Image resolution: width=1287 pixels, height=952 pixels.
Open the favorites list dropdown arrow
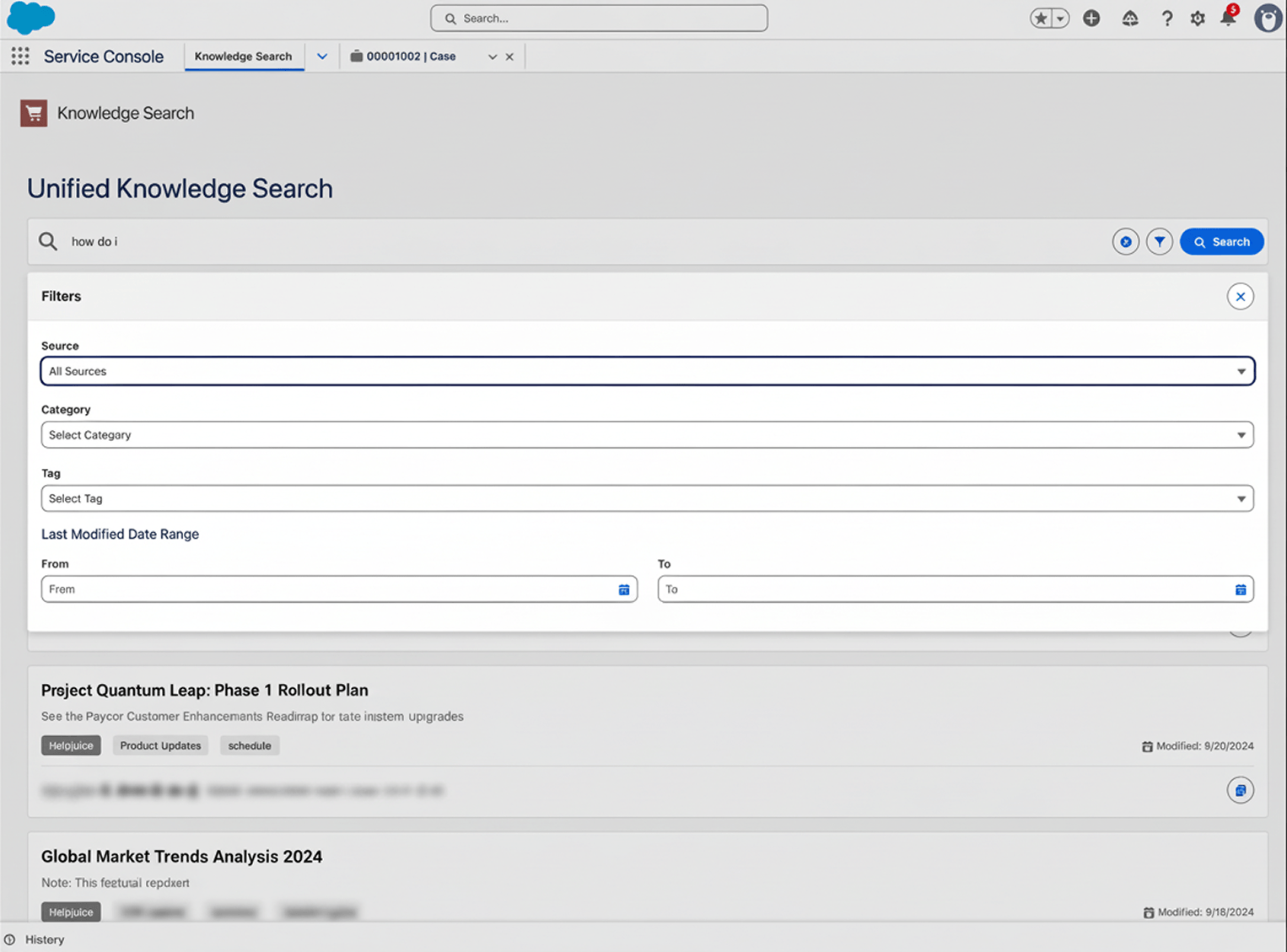click(1060, 18)
